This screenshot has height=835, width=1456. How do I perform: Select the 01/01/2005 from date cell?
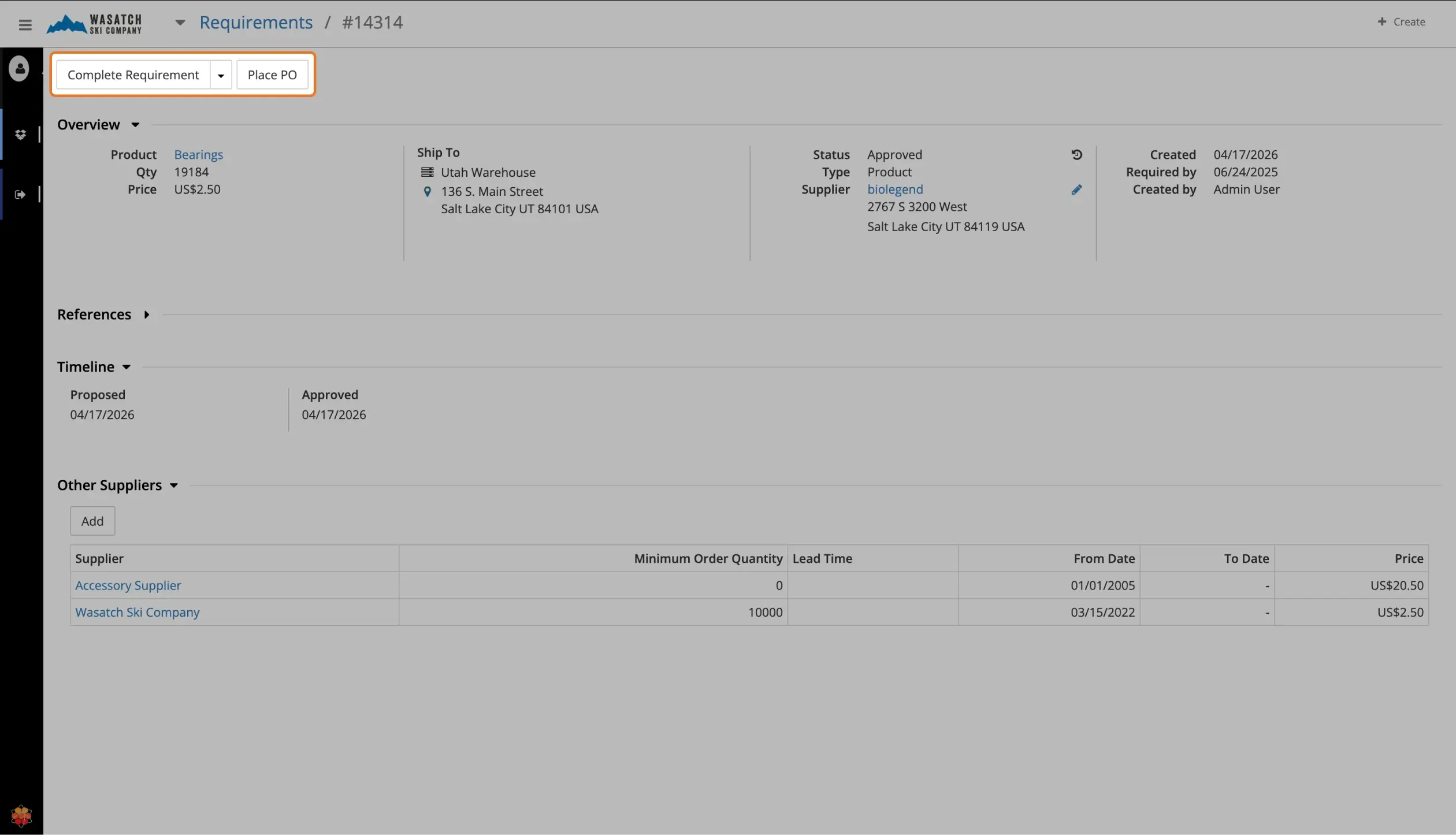click(x=1049, y=585)
